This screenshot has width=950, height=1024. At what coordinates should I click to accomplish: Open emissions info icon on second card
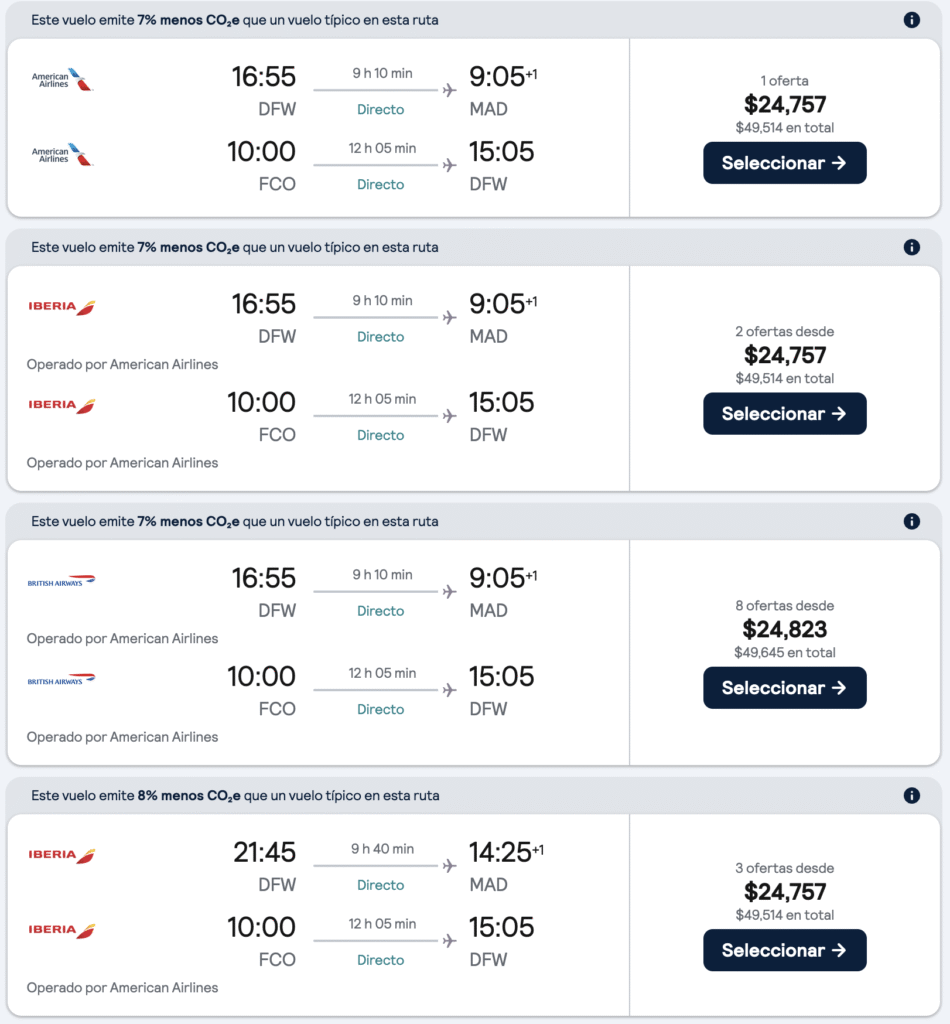point(911,247)
